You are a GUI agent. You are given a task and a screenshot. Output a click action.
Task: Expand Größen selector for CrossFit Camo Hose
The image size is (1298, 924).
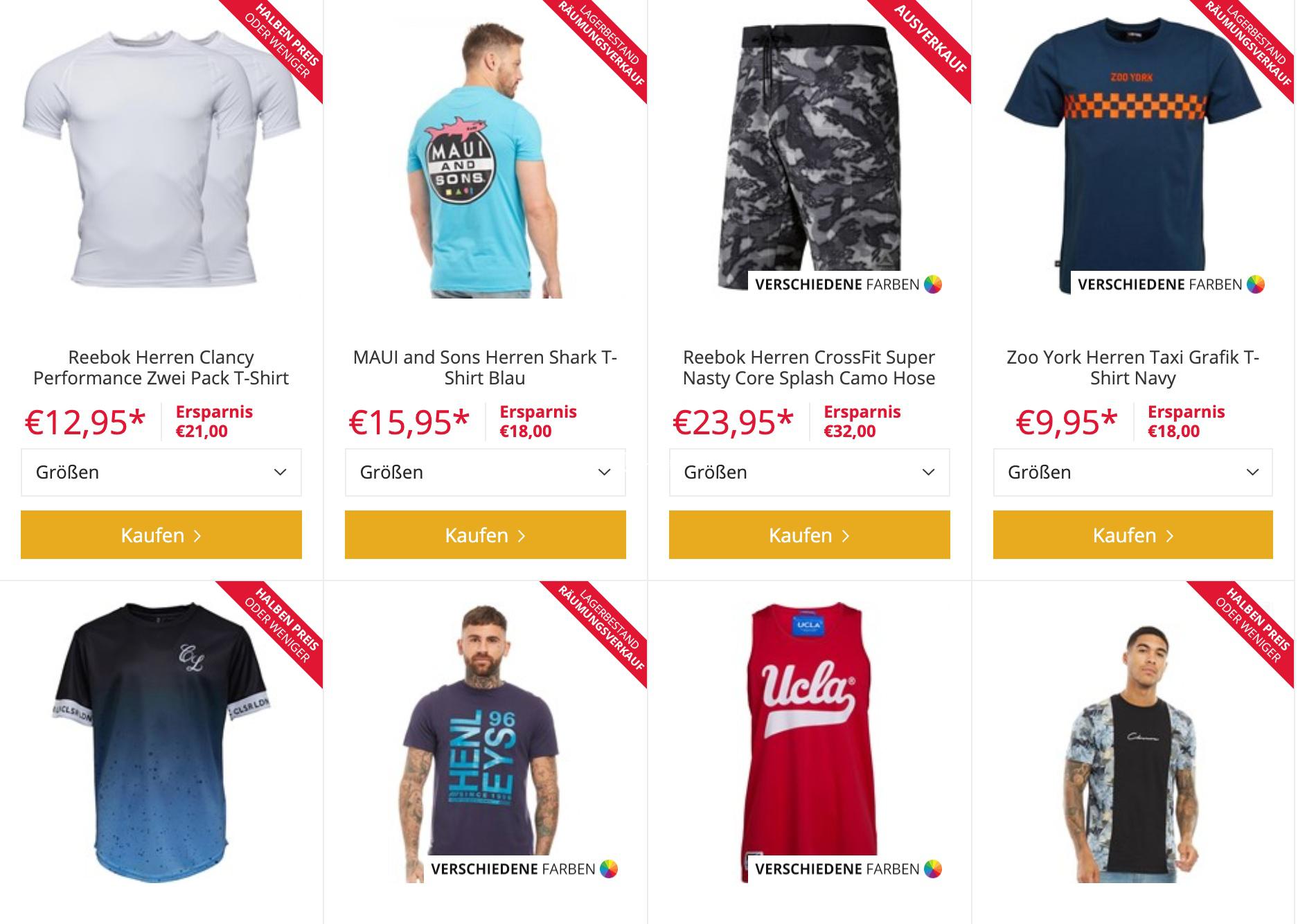[810, 472]
